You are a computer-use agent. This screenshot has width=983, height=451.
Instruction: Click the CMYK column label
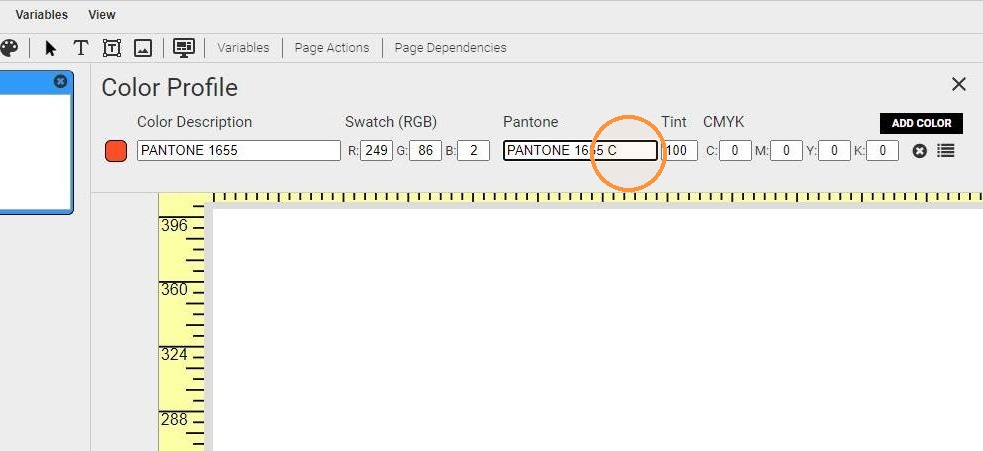[723, 122]
